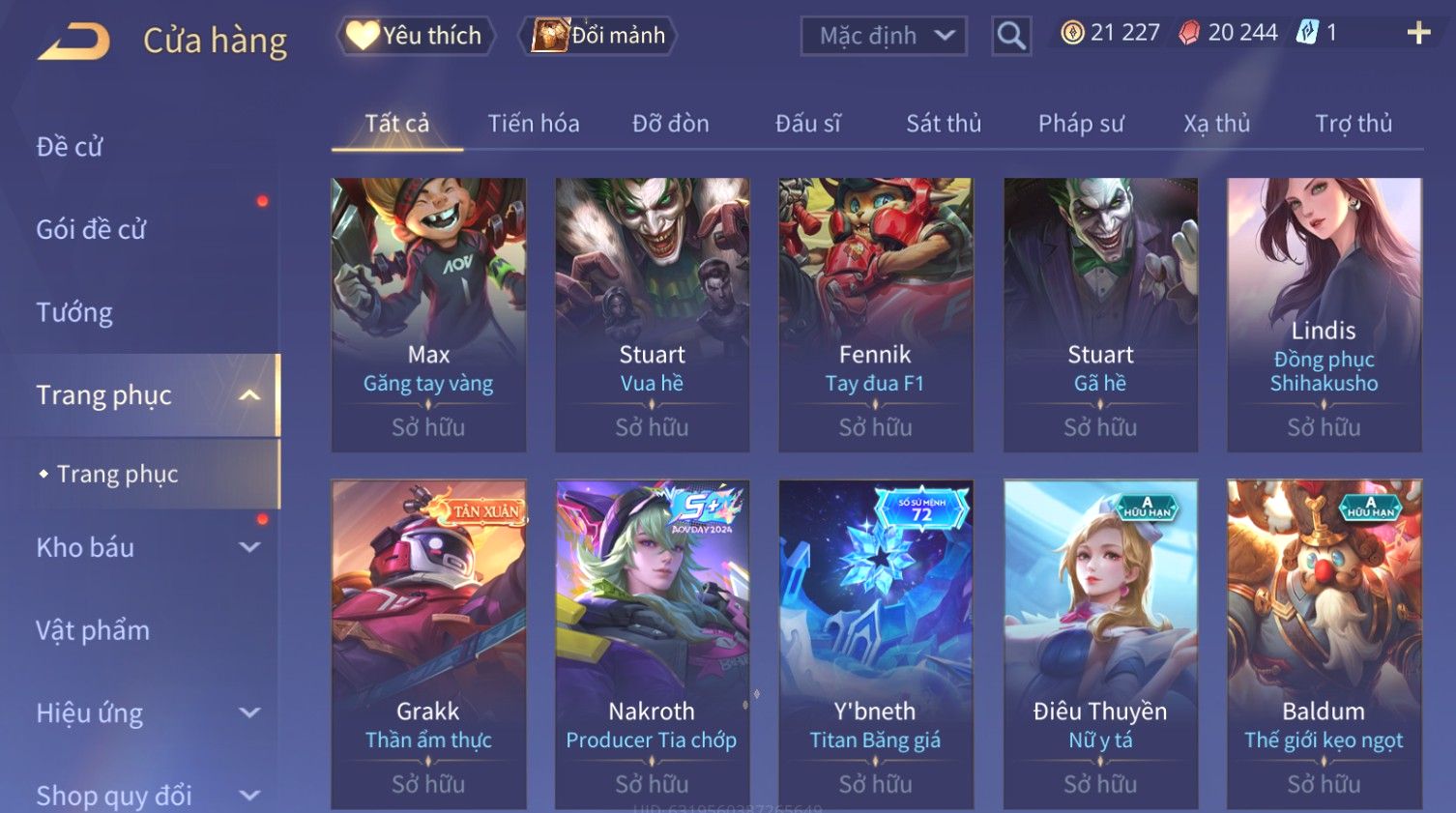Switch to the Pháp sư tab
The width and height of the screenshot is (1456, 813).
[x=1081, y=124]
